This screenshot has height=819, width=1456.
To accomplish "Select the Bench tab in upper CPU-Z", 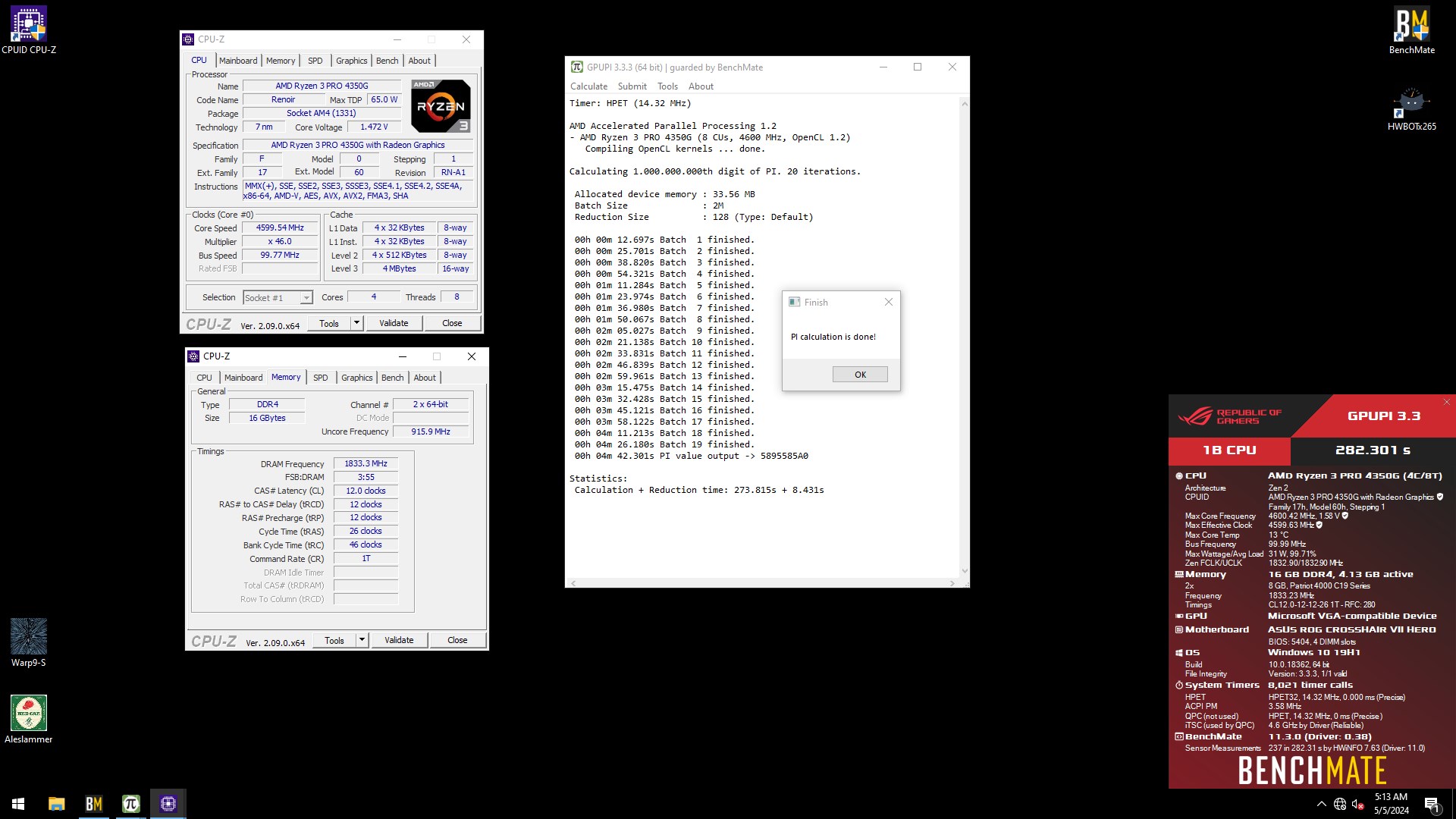I will coord(387,61).
